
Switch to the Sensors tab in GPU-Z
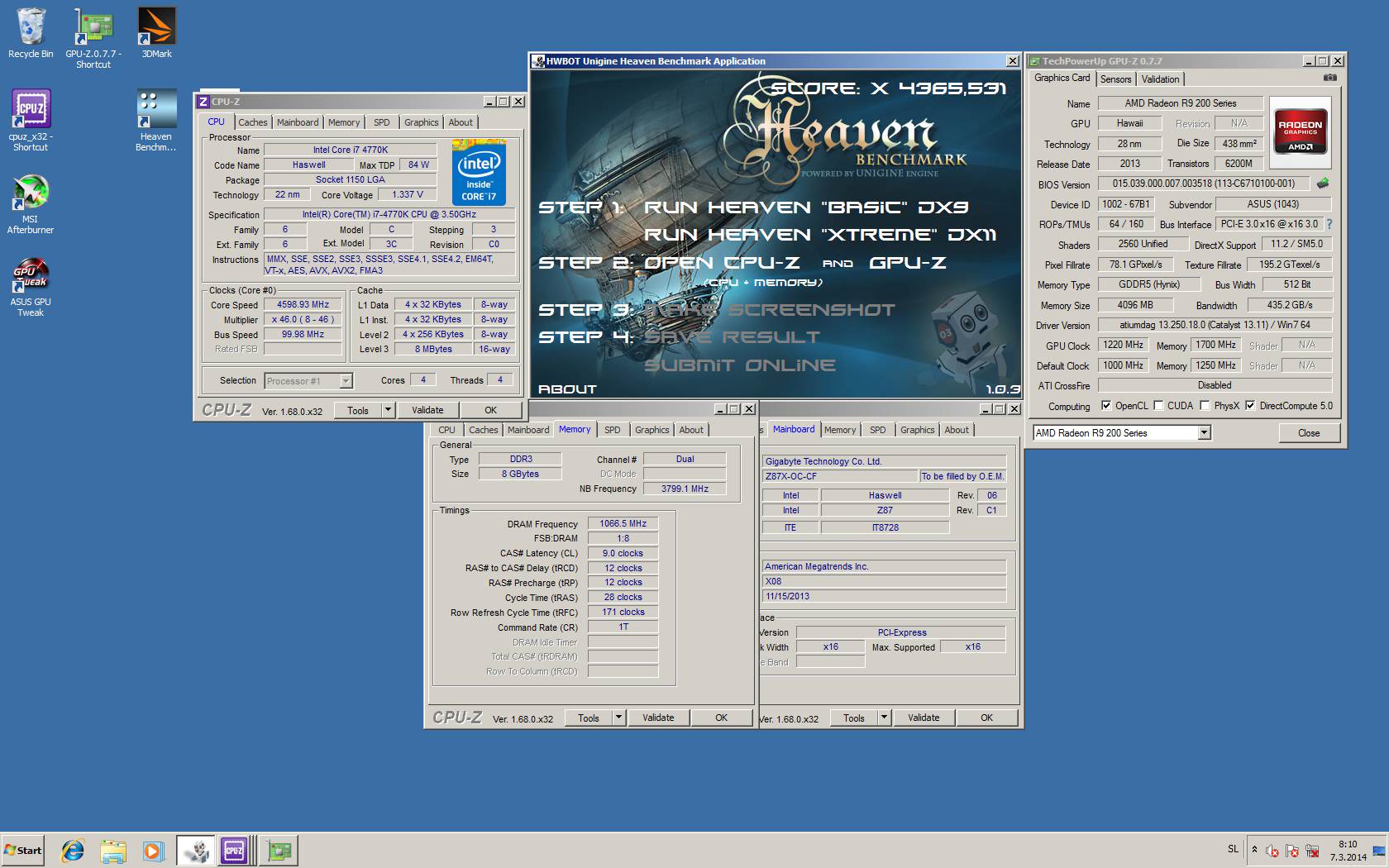pos(1115,79)
